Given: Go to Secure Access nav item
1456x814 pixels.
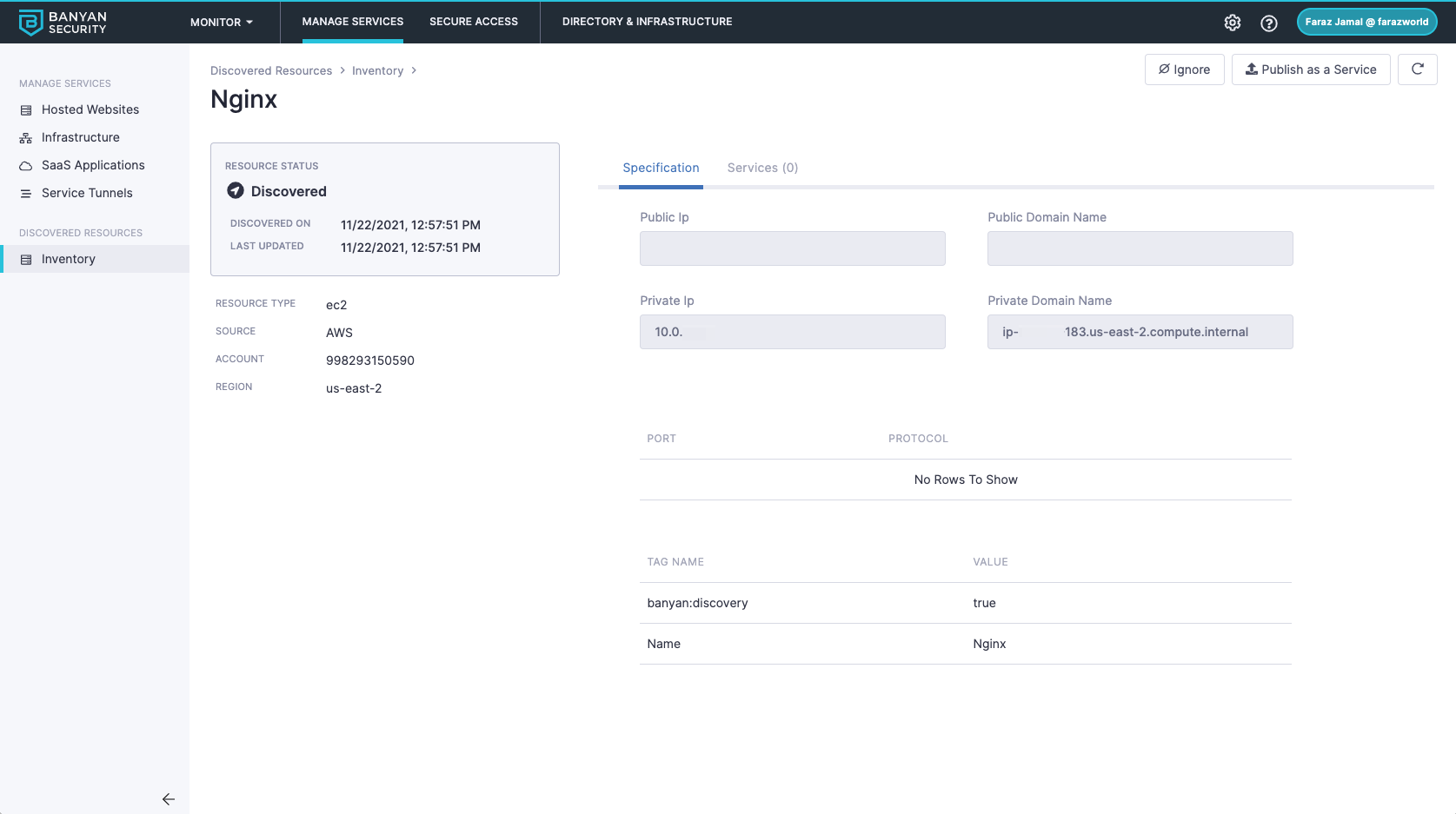Looking at the screenshot, I should pyautogui.click(x=474, y=22).
